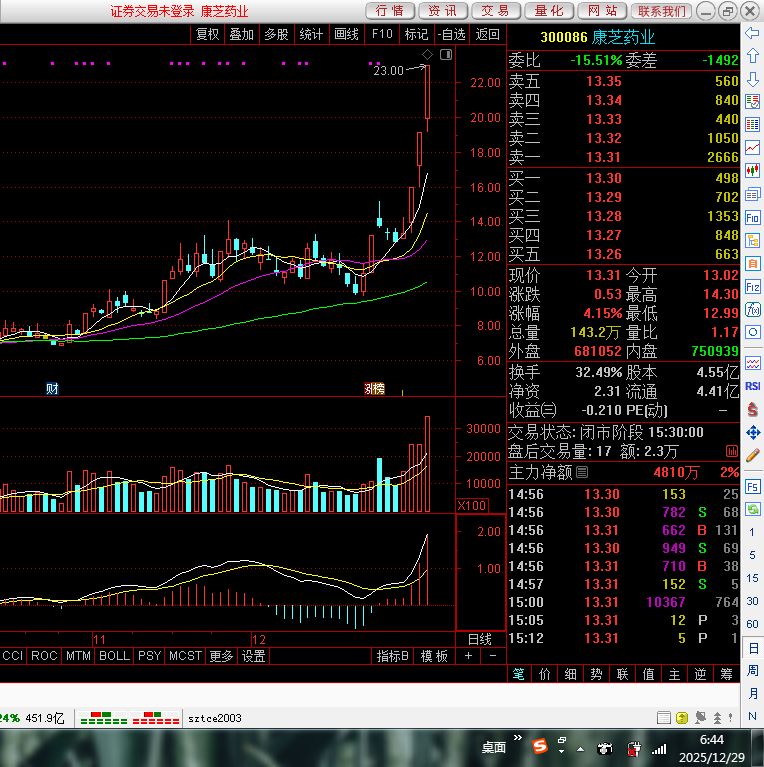Click the 返回 return button
The image size is (764, 767).
(x=488, y=34)
